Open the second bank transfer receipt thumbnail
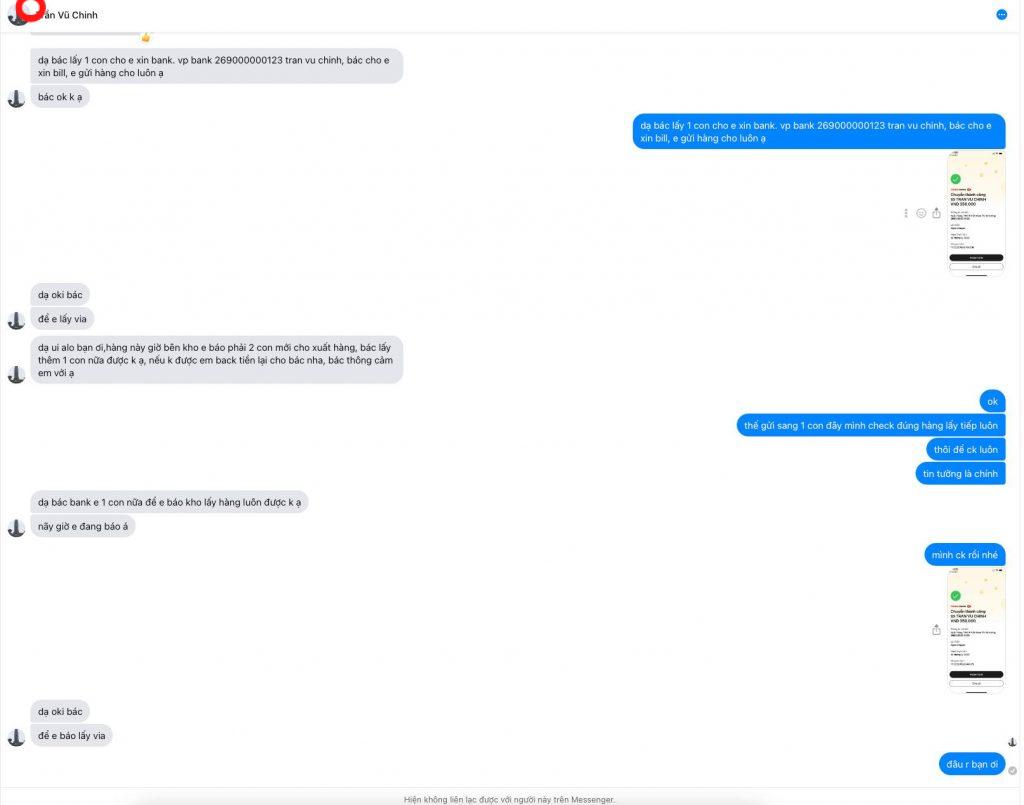The image size is (1024, 805). pos(976,630)
